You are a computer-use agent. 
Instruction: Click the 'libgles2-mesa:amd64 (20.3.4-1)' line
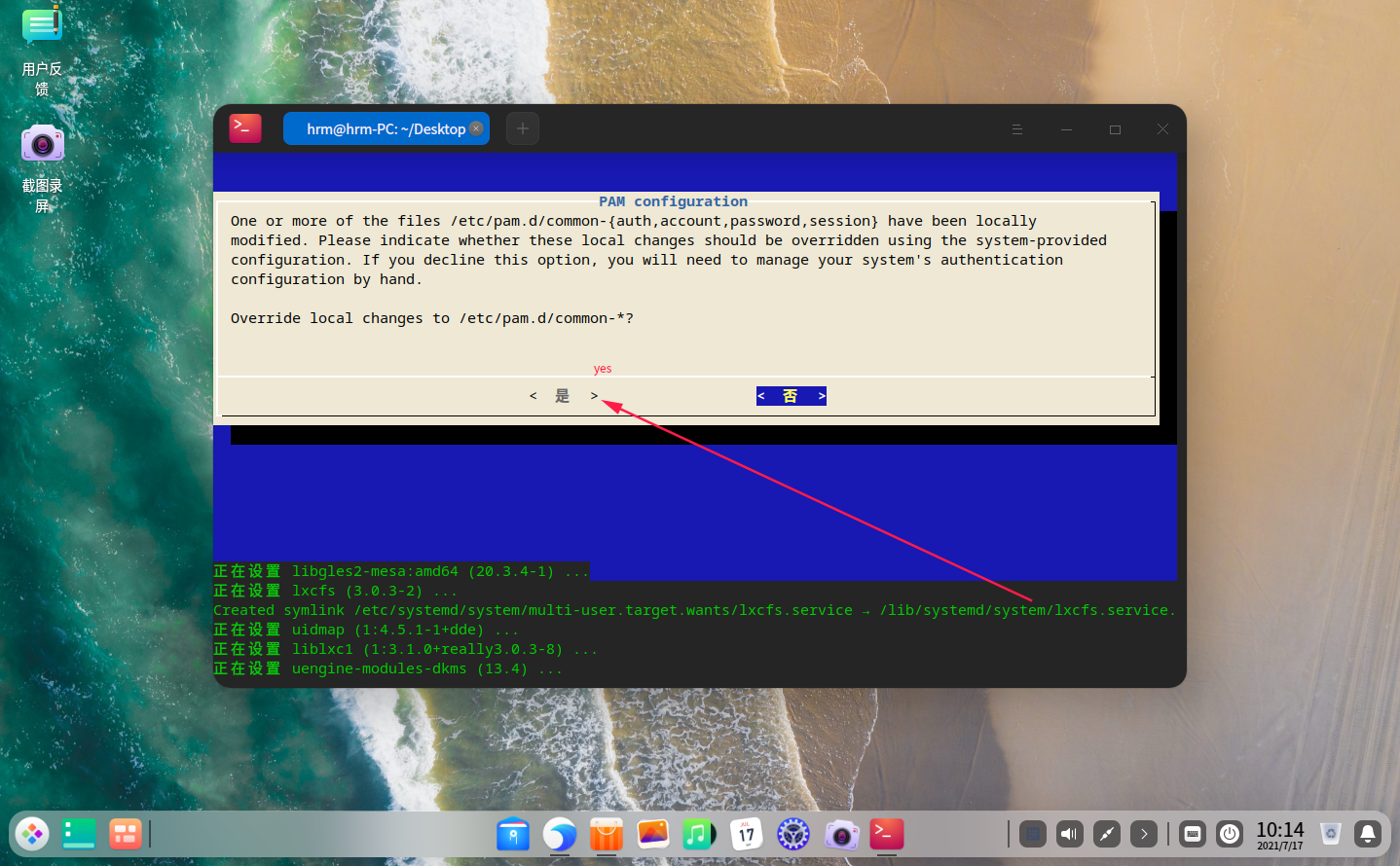(401, 571)
